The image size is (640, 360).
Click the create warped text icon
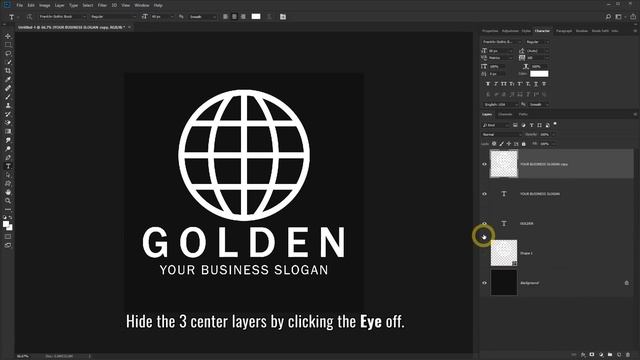(x=269, y=17)
